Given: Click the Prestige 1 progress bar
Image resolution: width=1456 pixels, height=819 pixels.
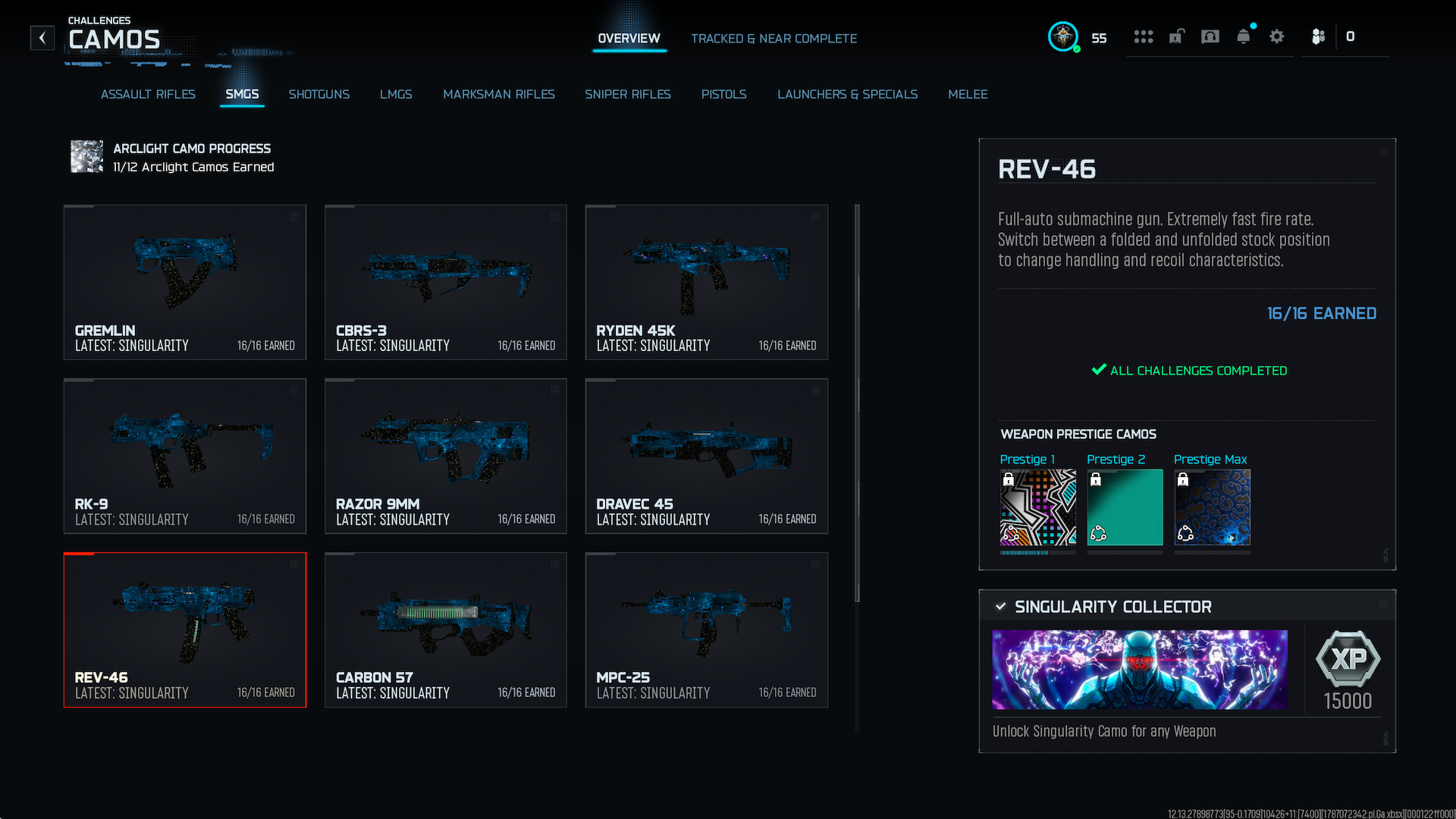Looking at the screenshot, I should point(1038,553).
